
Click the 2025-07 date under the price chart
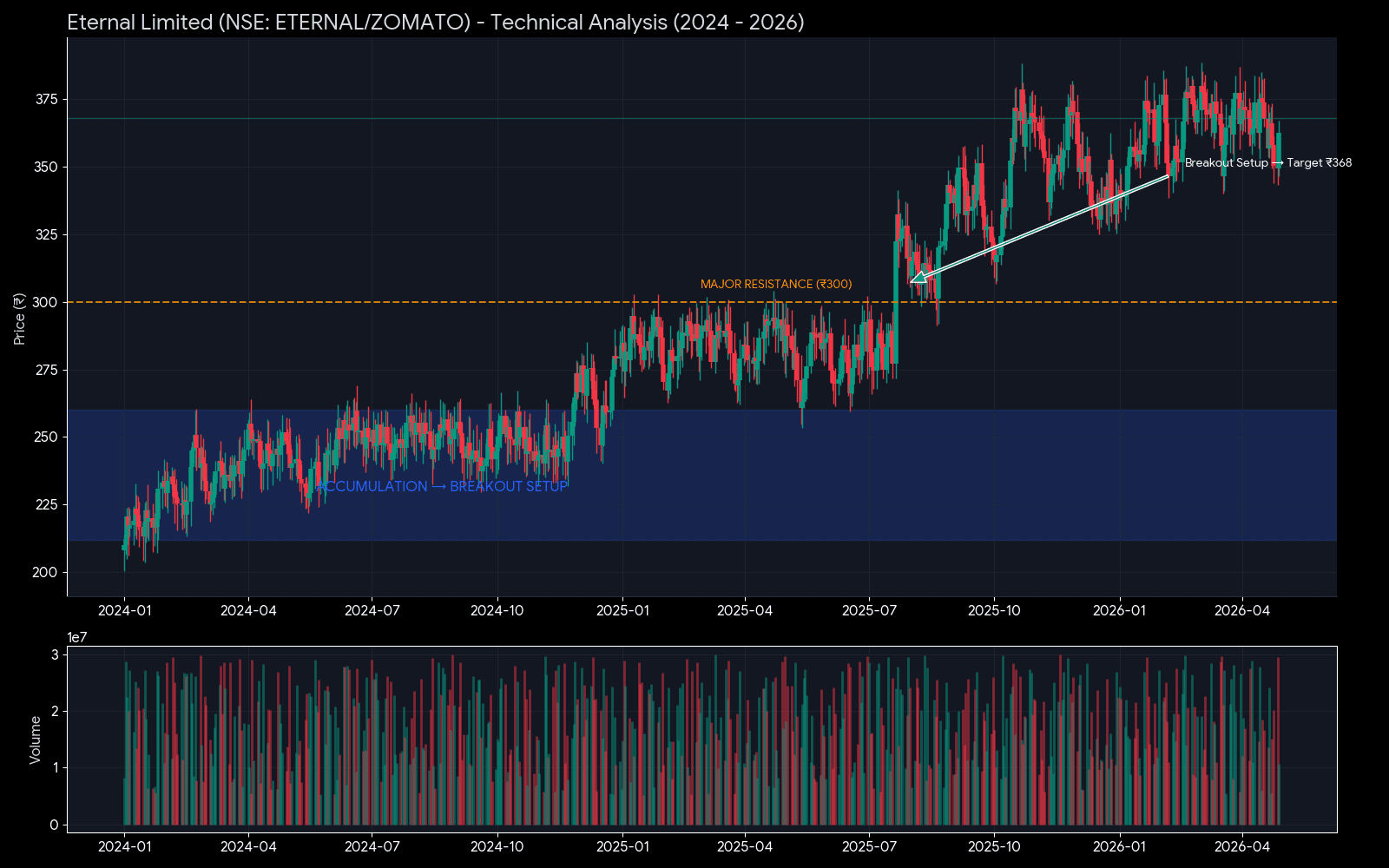click(x=869, y=611)
